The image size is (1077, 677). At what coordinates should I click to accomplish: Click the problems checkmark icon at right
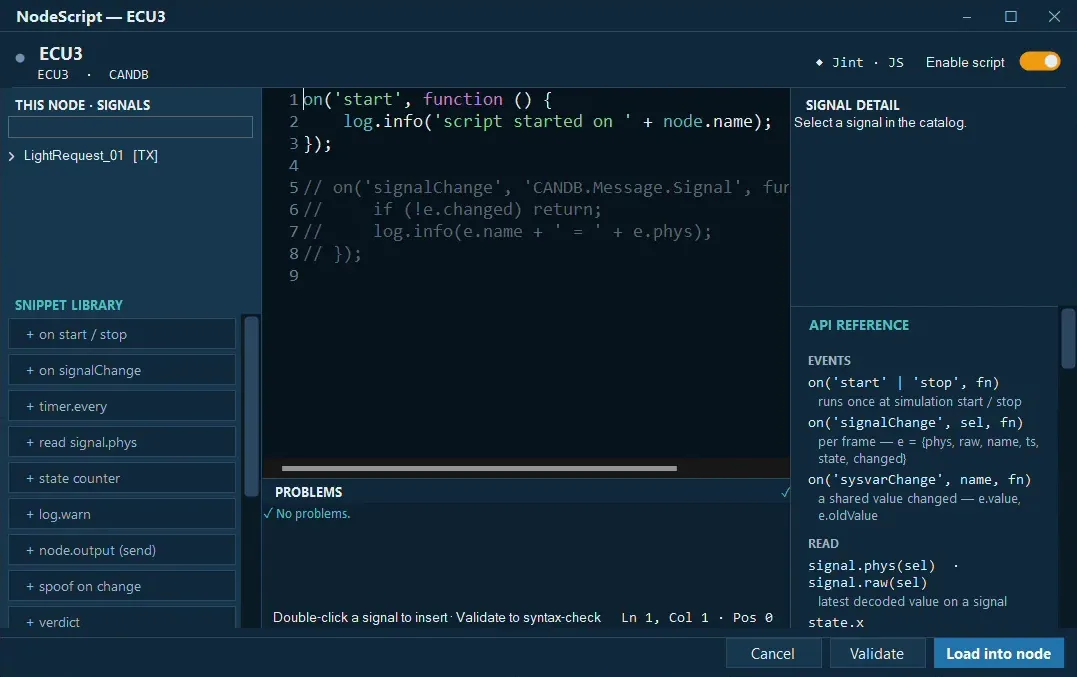[x=785, y=492]
